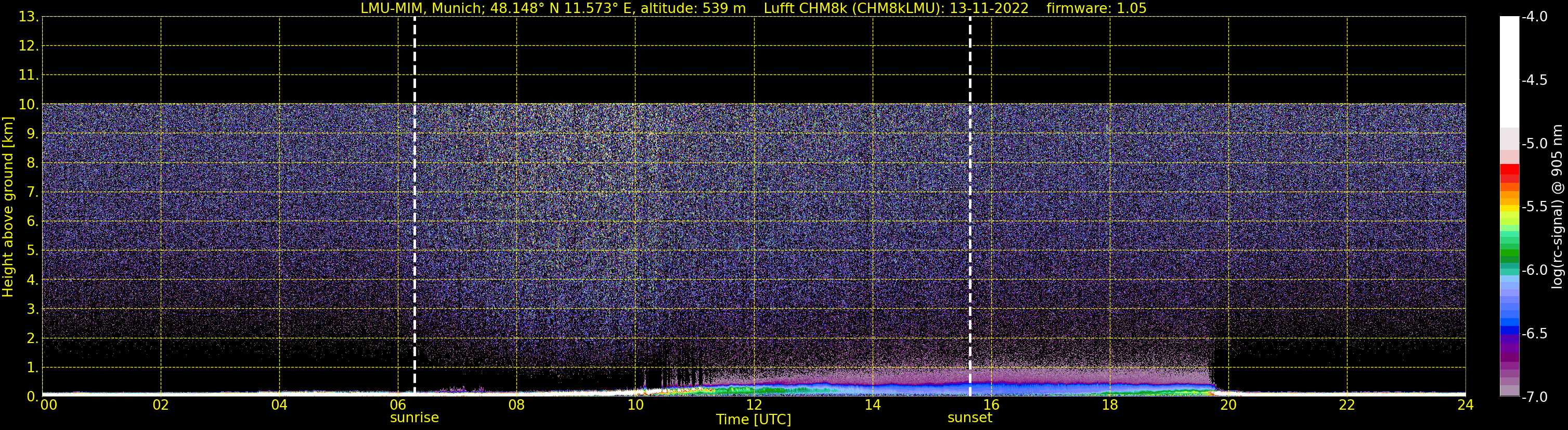This screenshot has width=1568, height=430.
Task: Click the 'sunrise' label under the time axis
Action: (414, 418)
